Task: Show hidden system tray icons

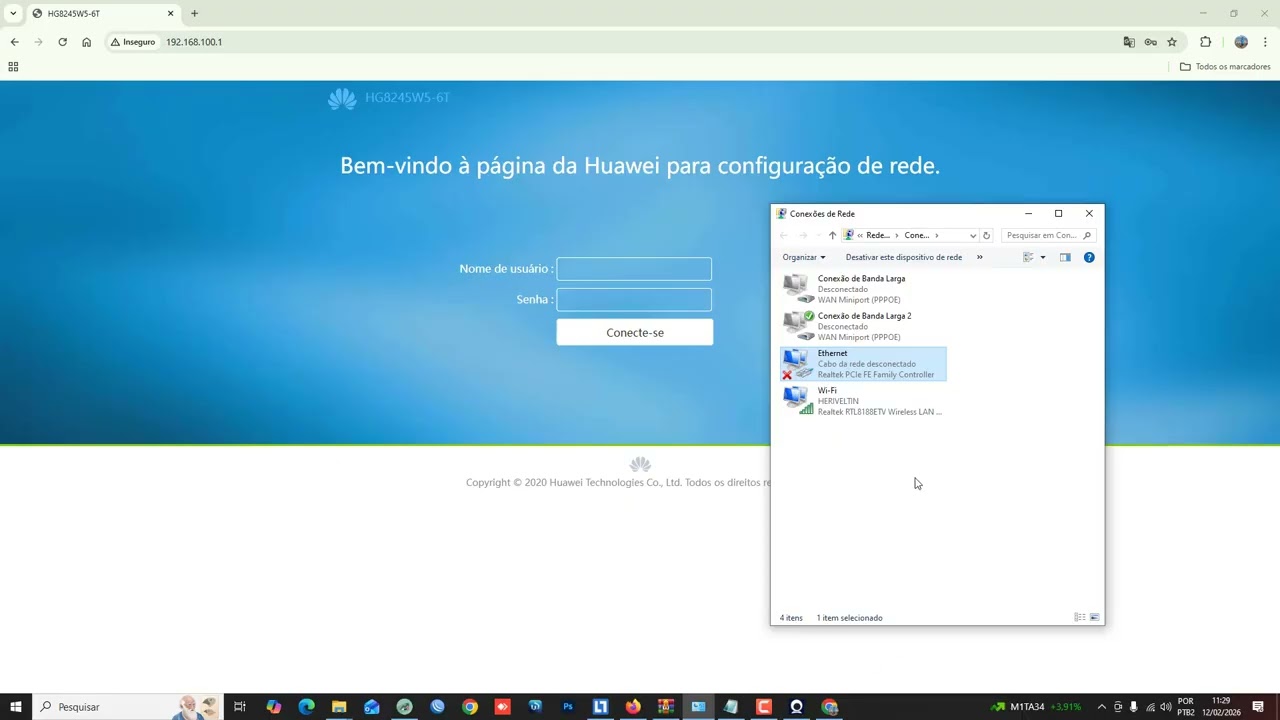Action: pos(1102,707)
